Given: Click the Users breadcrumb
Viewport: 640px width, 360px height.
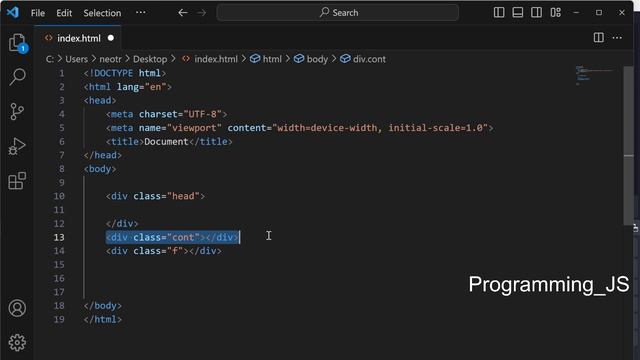Looking at the screenshot, I should click(x=76, y=59).
